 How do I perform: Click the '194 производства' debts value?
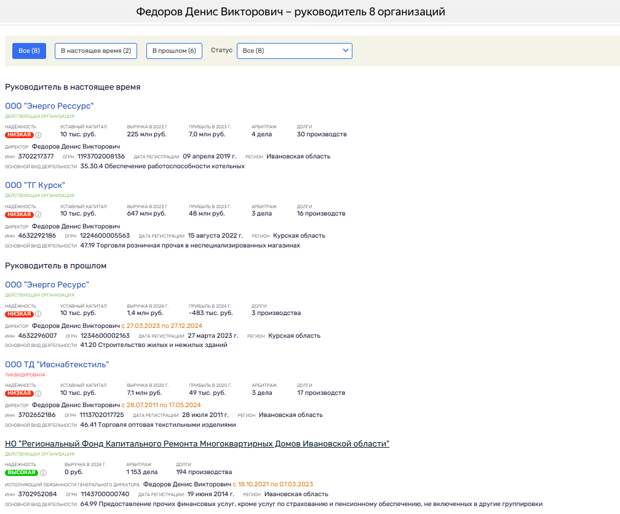click(x=204, y=472)
